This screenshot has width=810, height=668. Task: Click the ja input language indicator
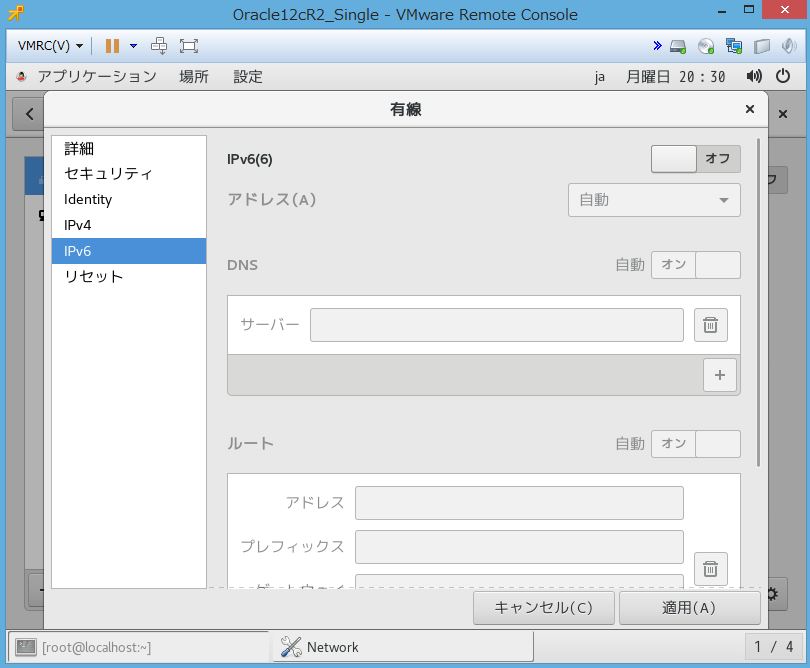click(599, 77)
